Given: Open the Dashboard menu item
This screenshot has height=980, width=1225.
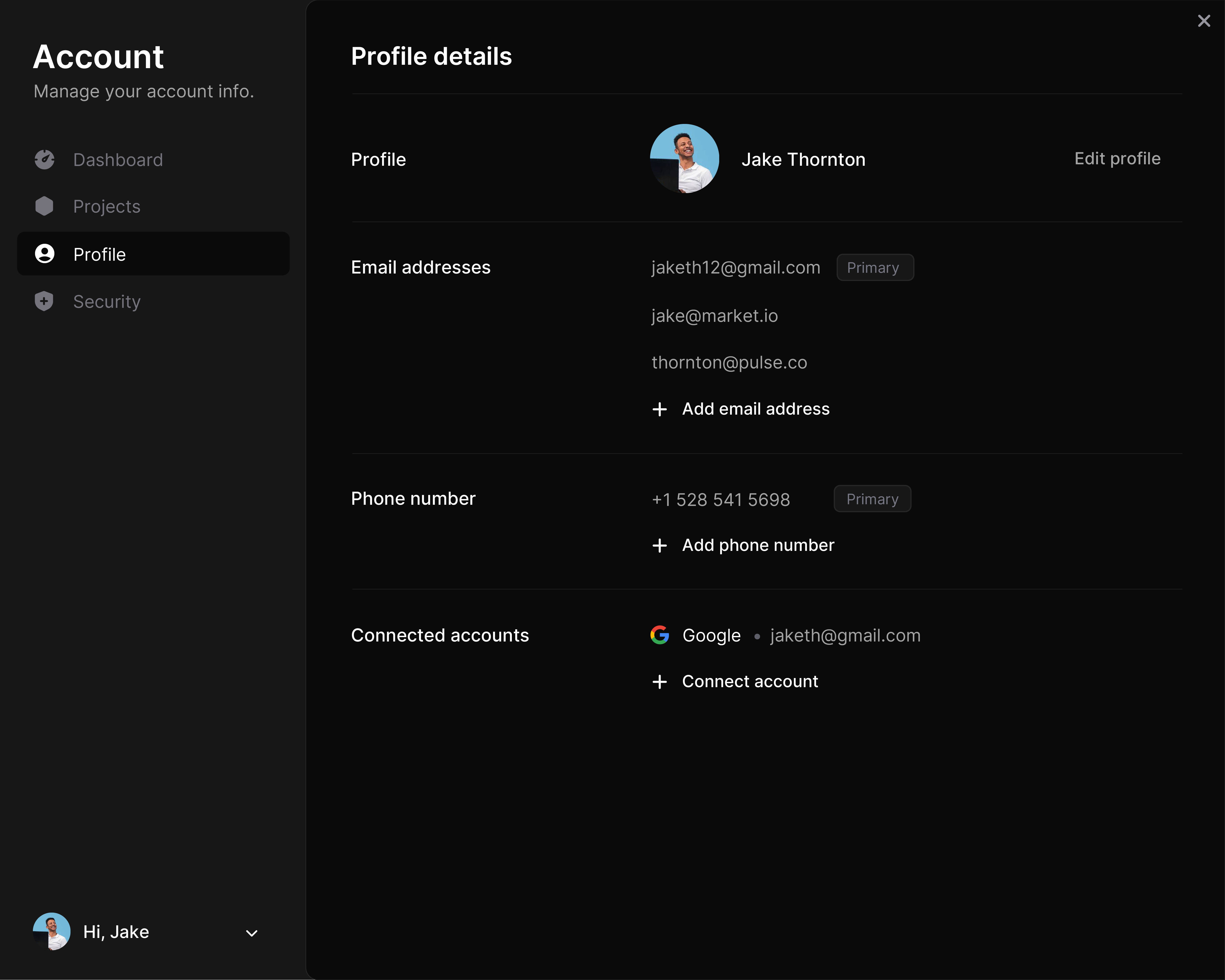Looking at the screenshot, I should pos(118,160).
